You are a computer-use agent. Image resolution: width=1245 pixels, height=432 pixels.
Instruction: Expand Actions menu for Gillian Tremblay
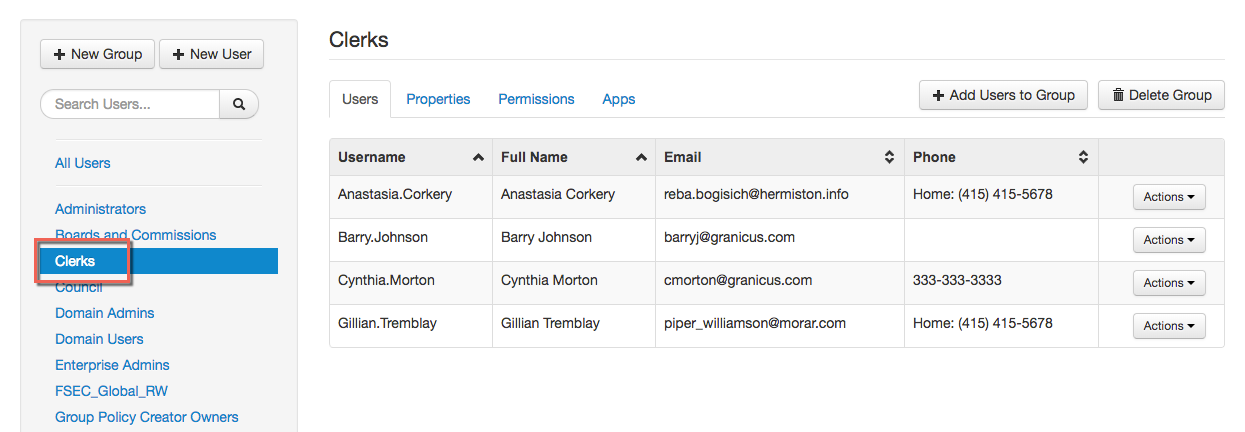point(1168,326)
